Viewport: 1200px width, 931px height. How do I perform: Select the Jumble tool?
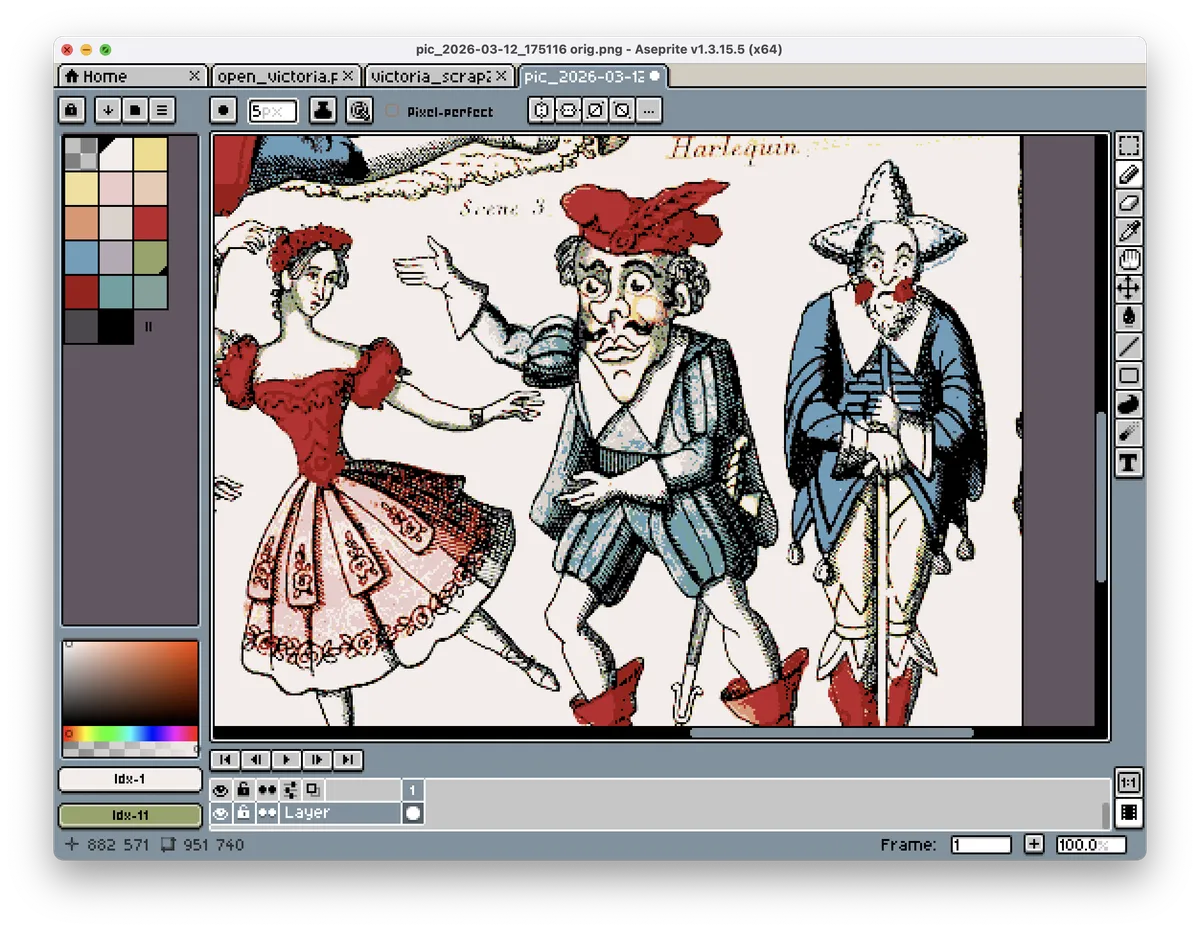pos(1128,404)
